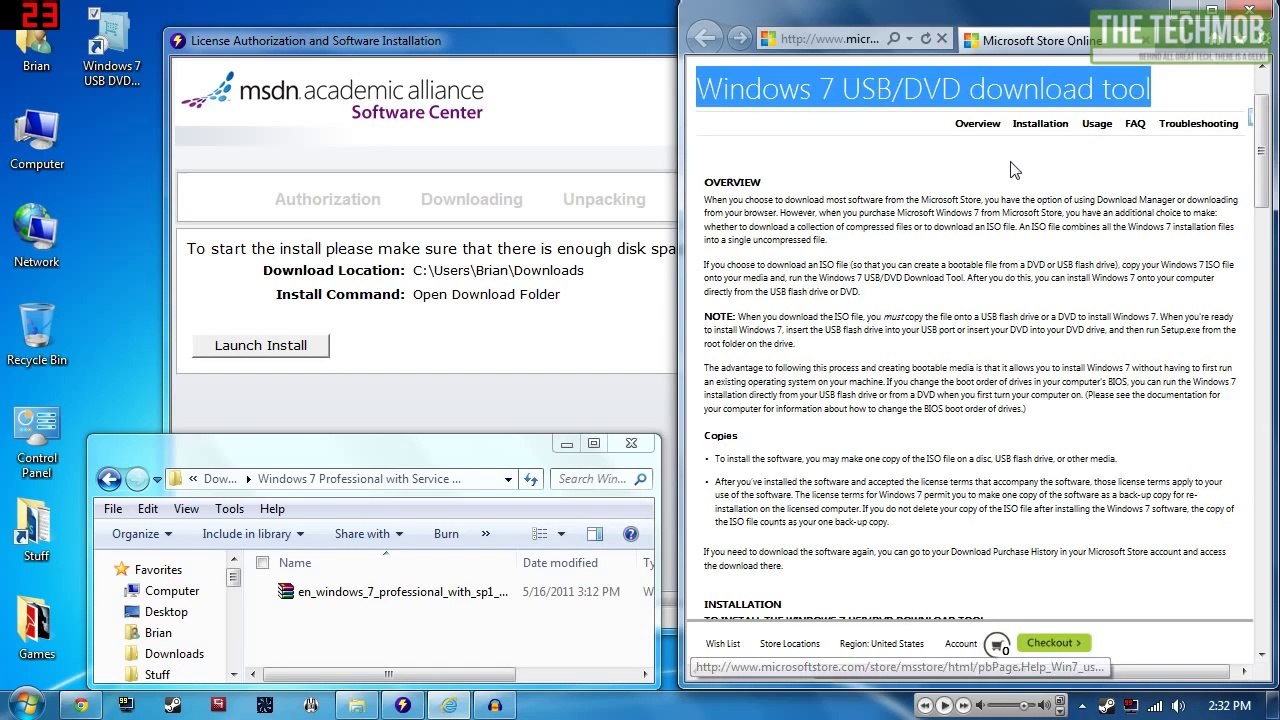
Task: Open the Include in library dropdown
Action: tap(253, 534)
